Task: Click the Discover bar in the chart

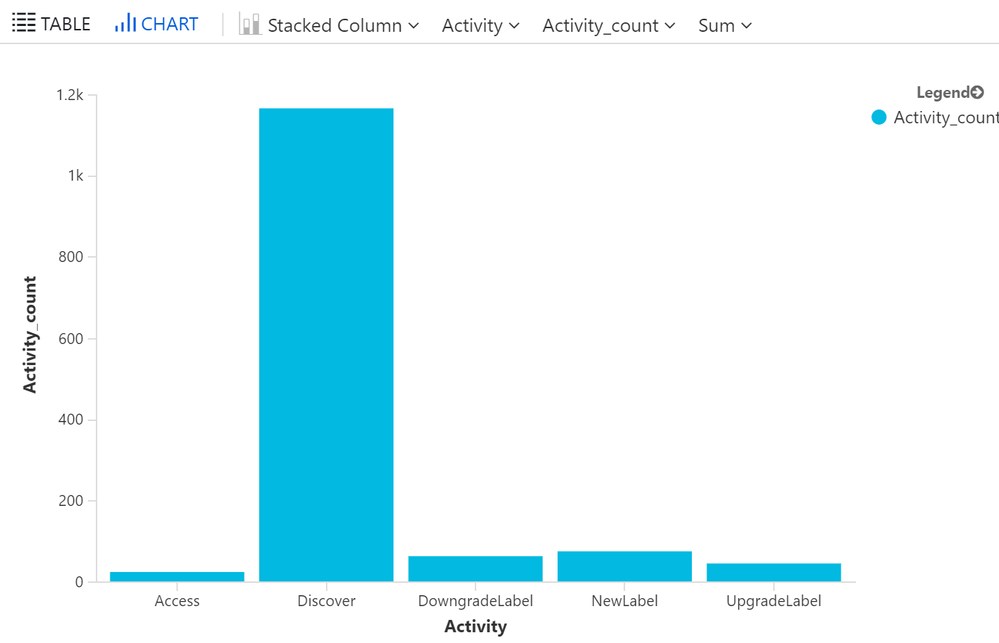Action: click(x=326, y=344)
